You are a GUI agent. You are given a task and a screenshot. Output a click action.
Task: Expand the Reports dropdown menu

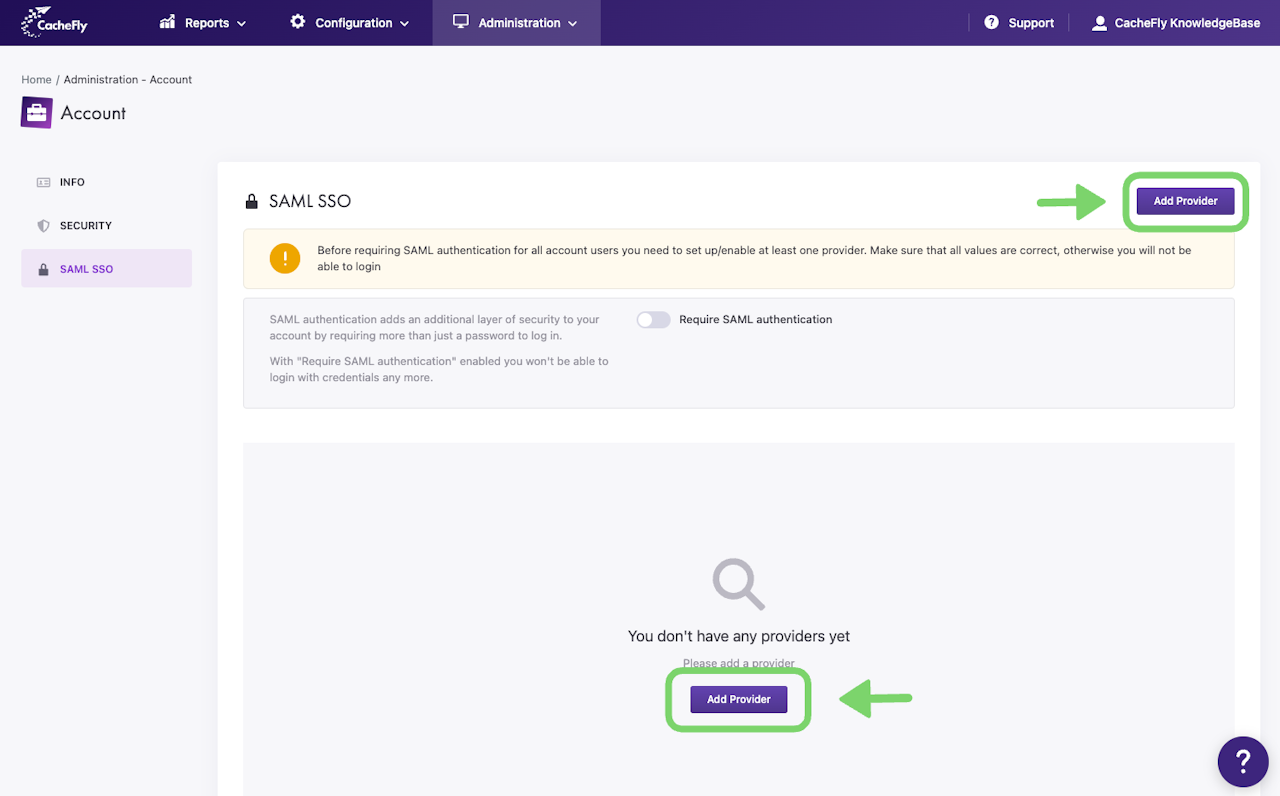[x=241, y=23]
